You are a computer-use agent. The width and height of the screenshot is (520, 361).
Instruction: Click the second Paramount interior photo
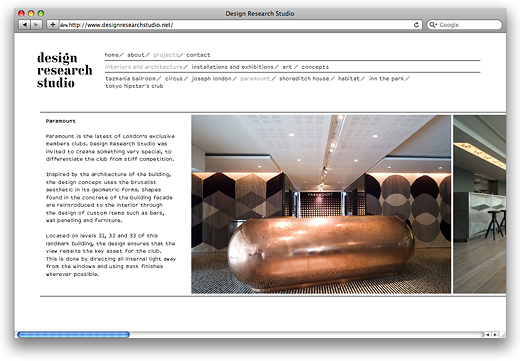click(479, 204)
